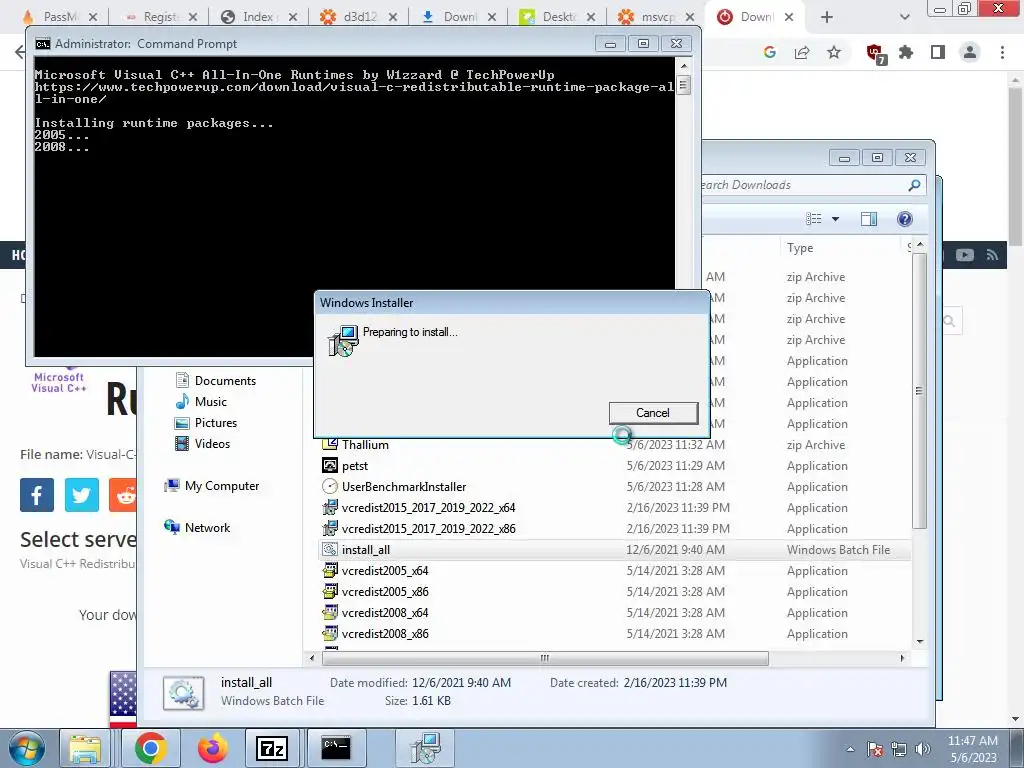Switch to the d3d12 browser tab
Image resolution: width=1024 pixels, height=768 pixels.
pyautogui.click(x=360, y=17)
